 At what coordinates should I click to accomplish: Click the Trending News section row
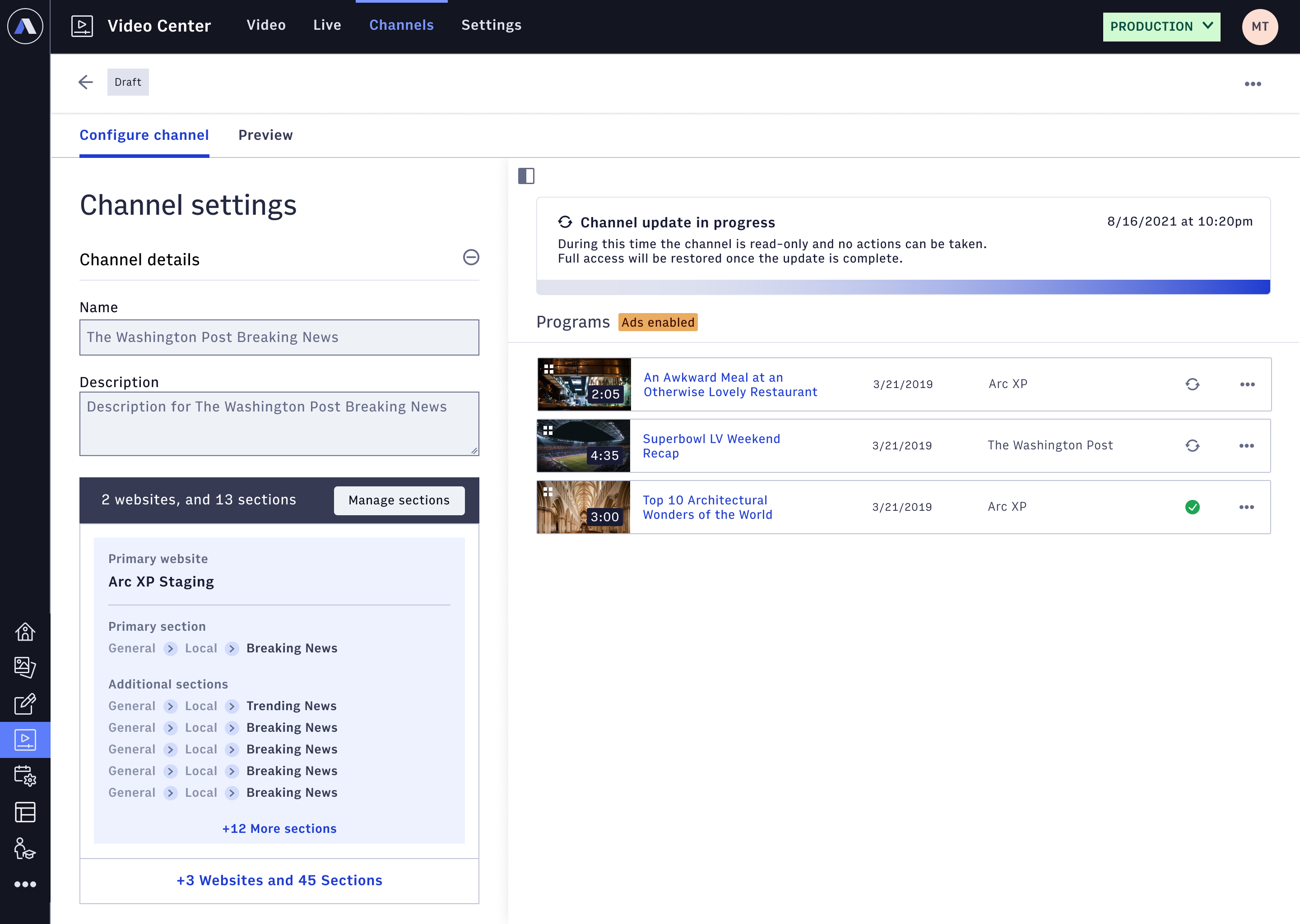pyautogui.click(x=223, y=706)
